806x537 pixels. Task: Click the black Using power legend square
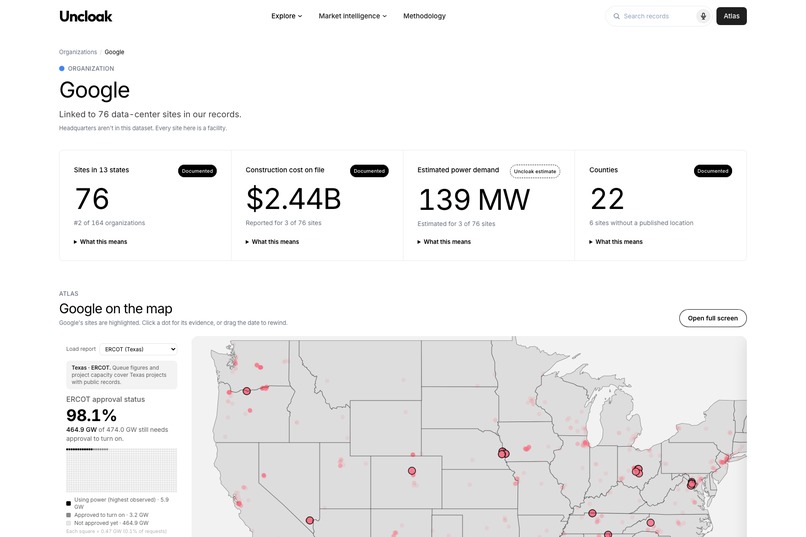pos(68,503)
